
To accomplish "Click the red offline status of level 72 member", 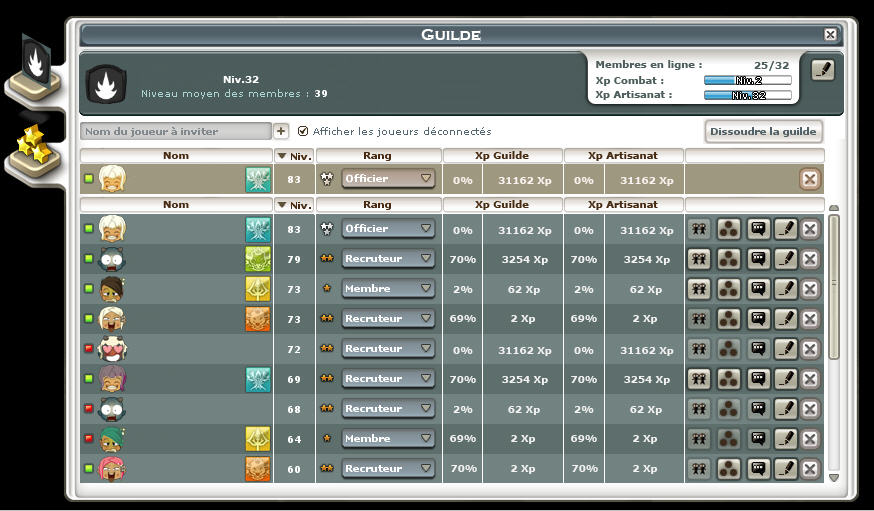I will pos(89,349).
